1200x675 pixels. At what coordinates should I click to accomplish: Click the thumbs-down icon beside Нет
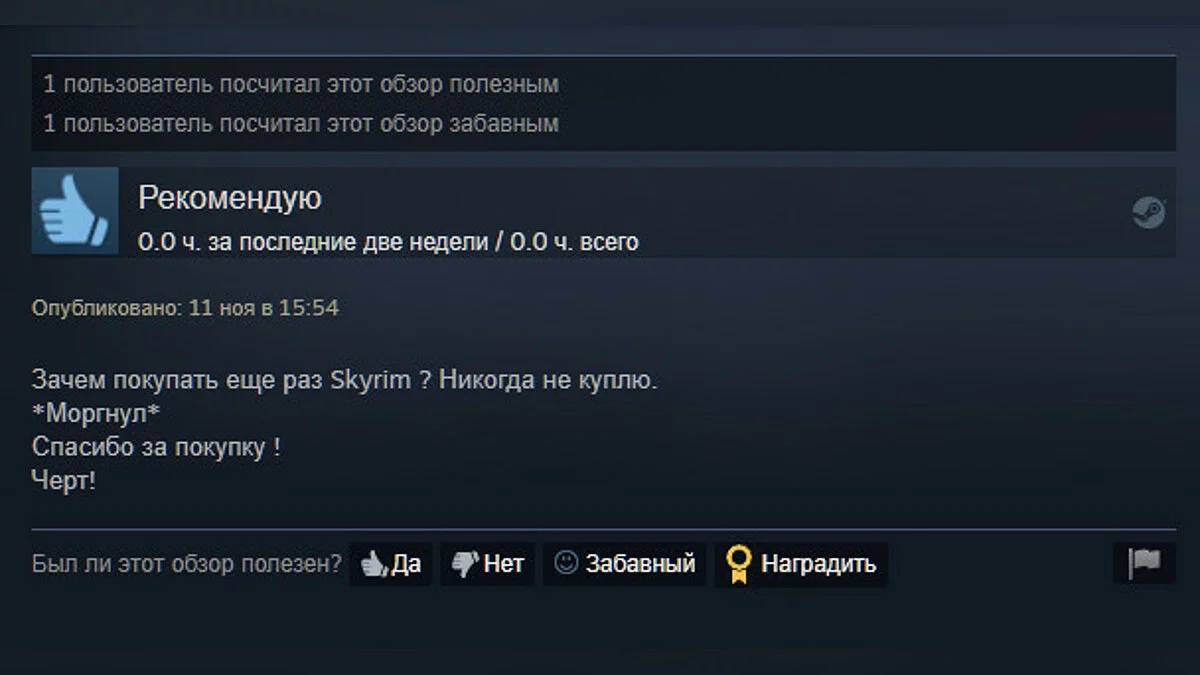465,564
